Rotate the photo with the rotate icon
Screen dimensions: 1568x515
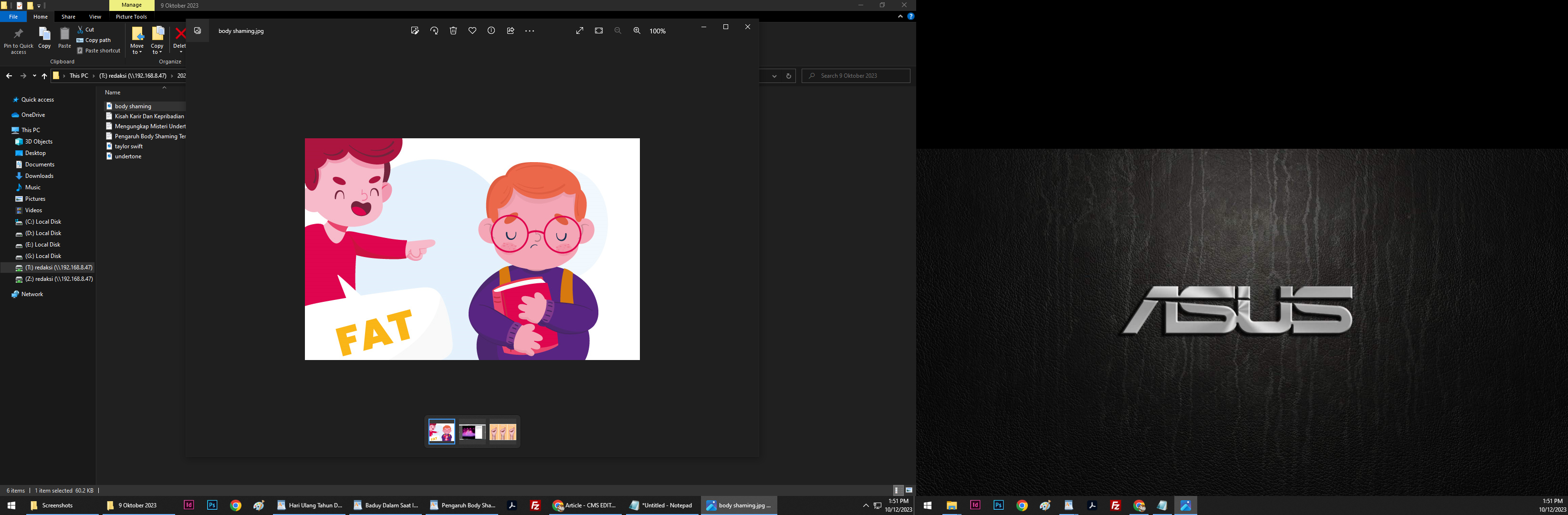(434, 31)
